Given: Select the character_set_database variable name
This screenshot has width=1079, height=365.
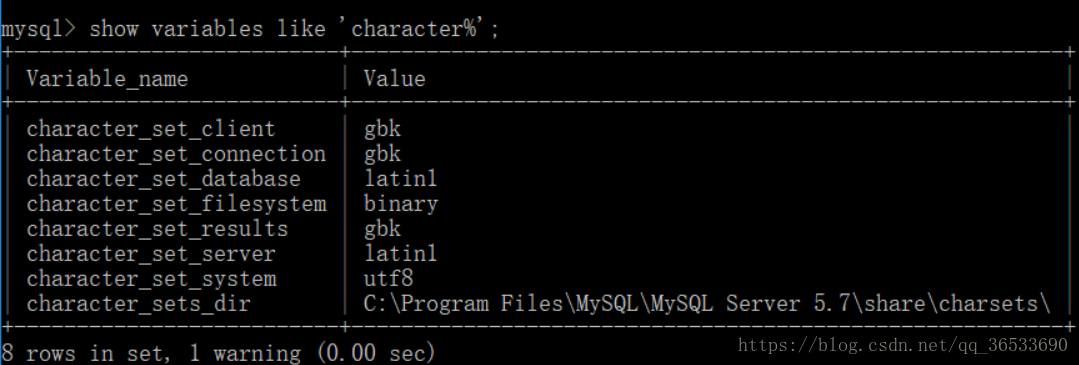Looking at the screenshot, I should (x=164, y=179).
